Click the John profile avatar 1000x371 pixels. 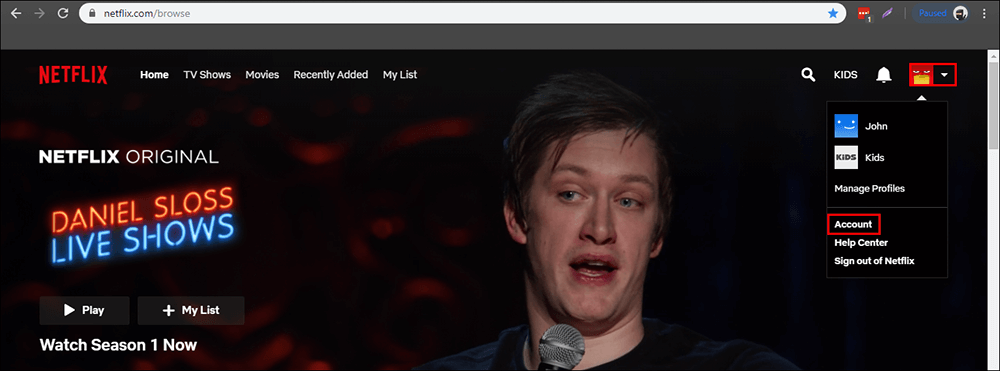pyautogui.click(x=846, y=126)
